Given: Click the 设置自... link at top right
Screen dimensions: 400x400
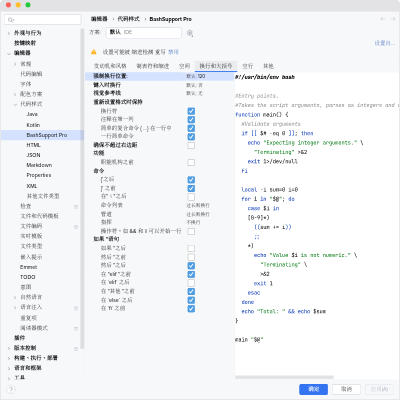Looking at the screenshot, I should pos(385,43).
